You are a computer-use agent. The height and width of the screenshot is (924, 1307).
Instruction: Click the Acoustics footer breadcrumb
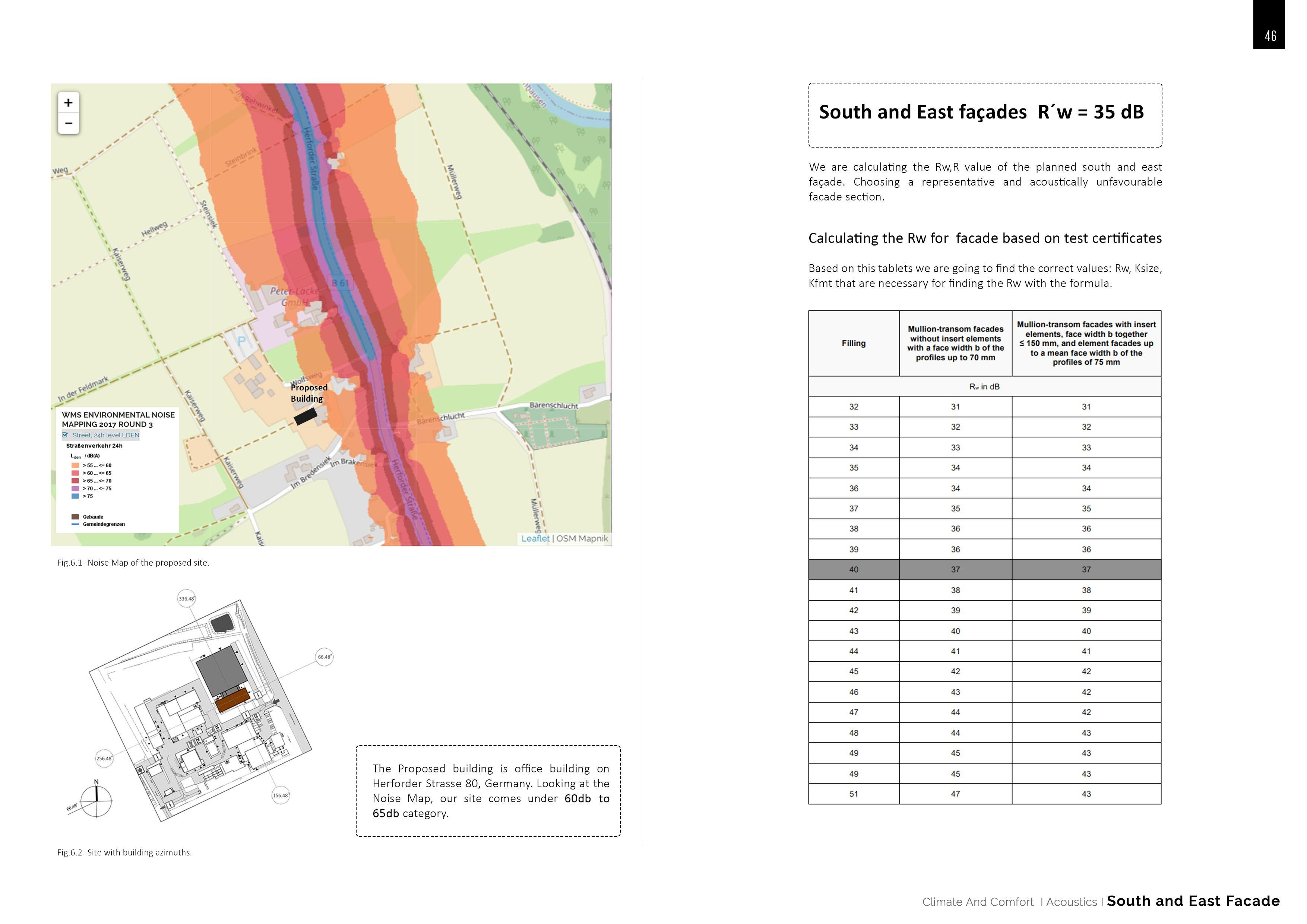click(x=1071, y=902)
